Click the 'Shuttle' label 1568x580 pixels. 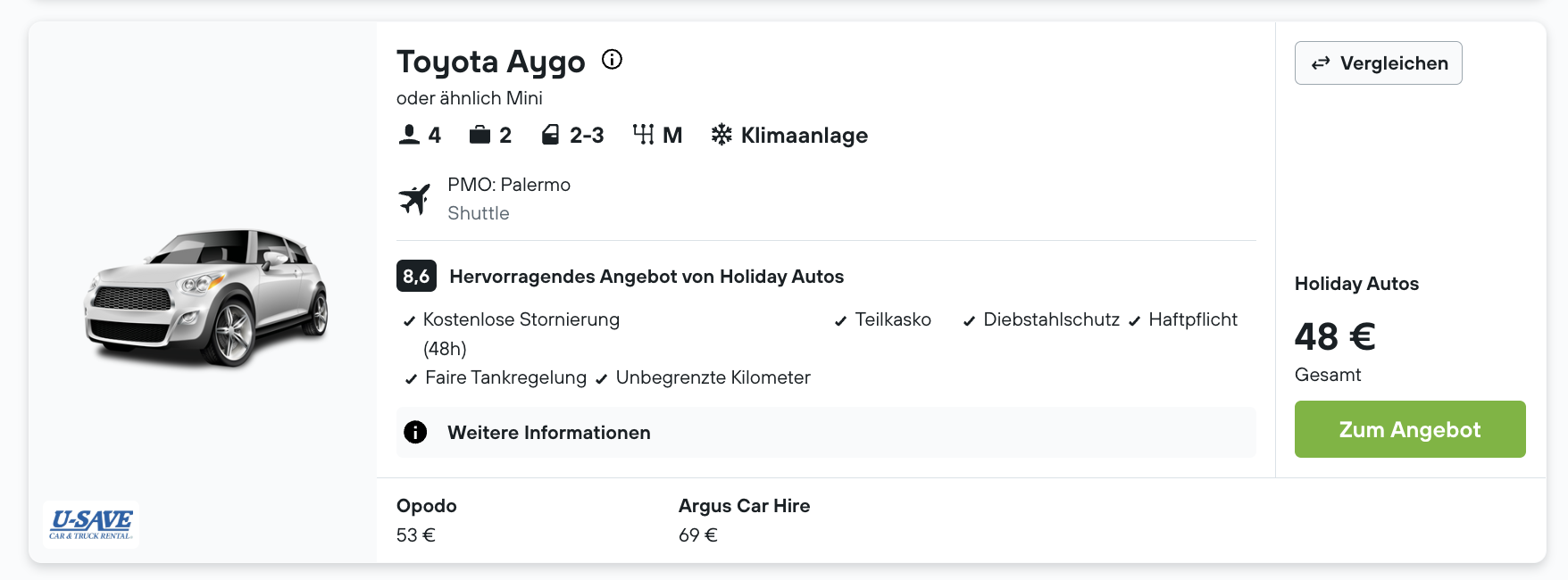[x=479, y=213]
